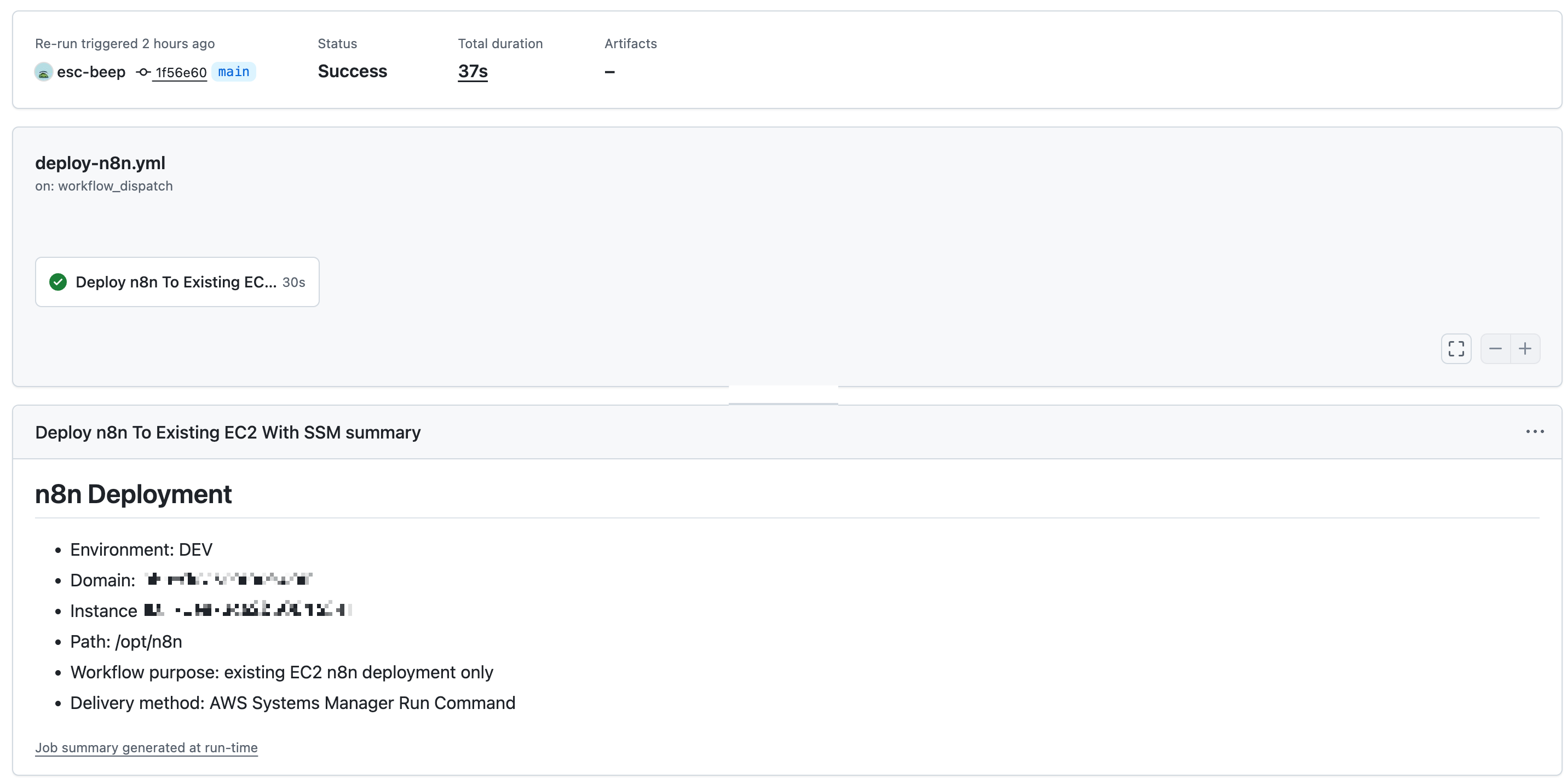Click the 30s job duration text
The image size is (1567, 784).
[x=294, y=282]
